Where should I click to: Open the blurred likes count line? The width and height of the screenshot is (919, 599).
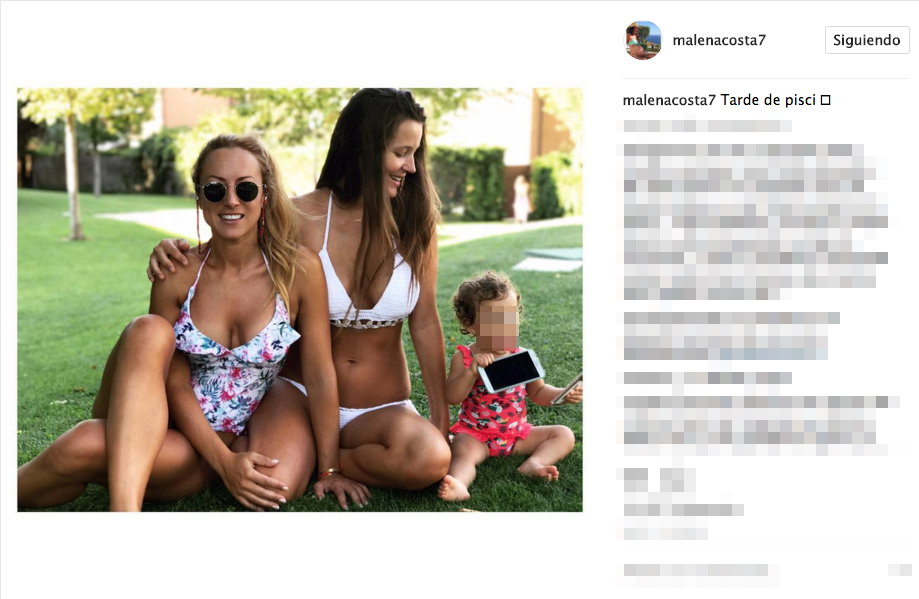point(683,510)
